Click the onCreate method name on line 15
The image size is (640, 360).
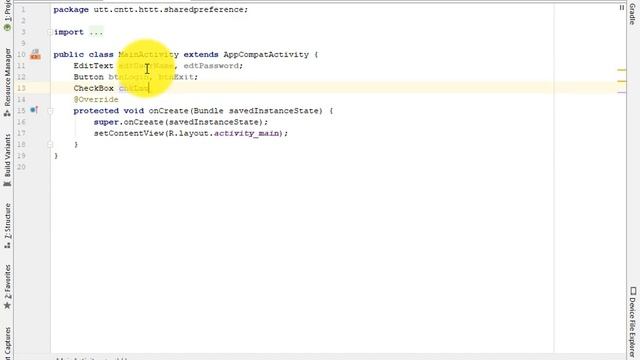pyautogui.click(x=168, y=111)
